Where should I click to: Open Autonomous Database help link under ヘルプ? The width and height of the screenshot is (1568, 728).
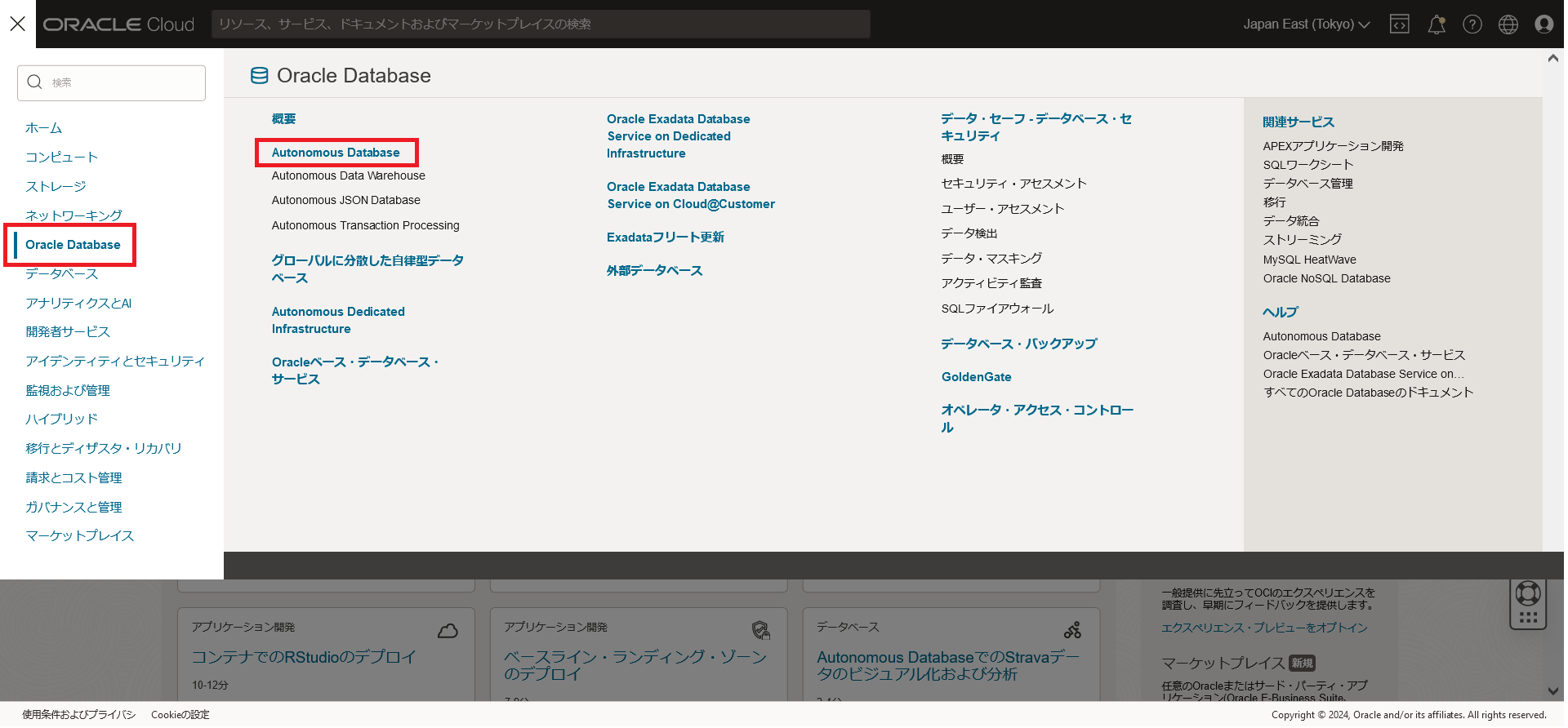tap(1322, 336)
